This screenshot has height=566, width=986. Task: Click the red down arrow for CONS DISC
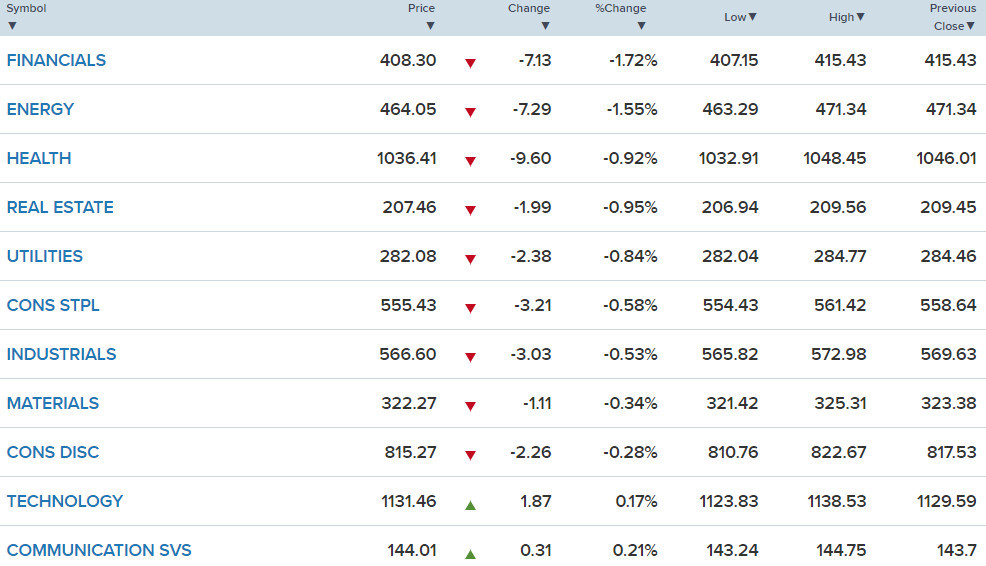click(x=470, y=455)
